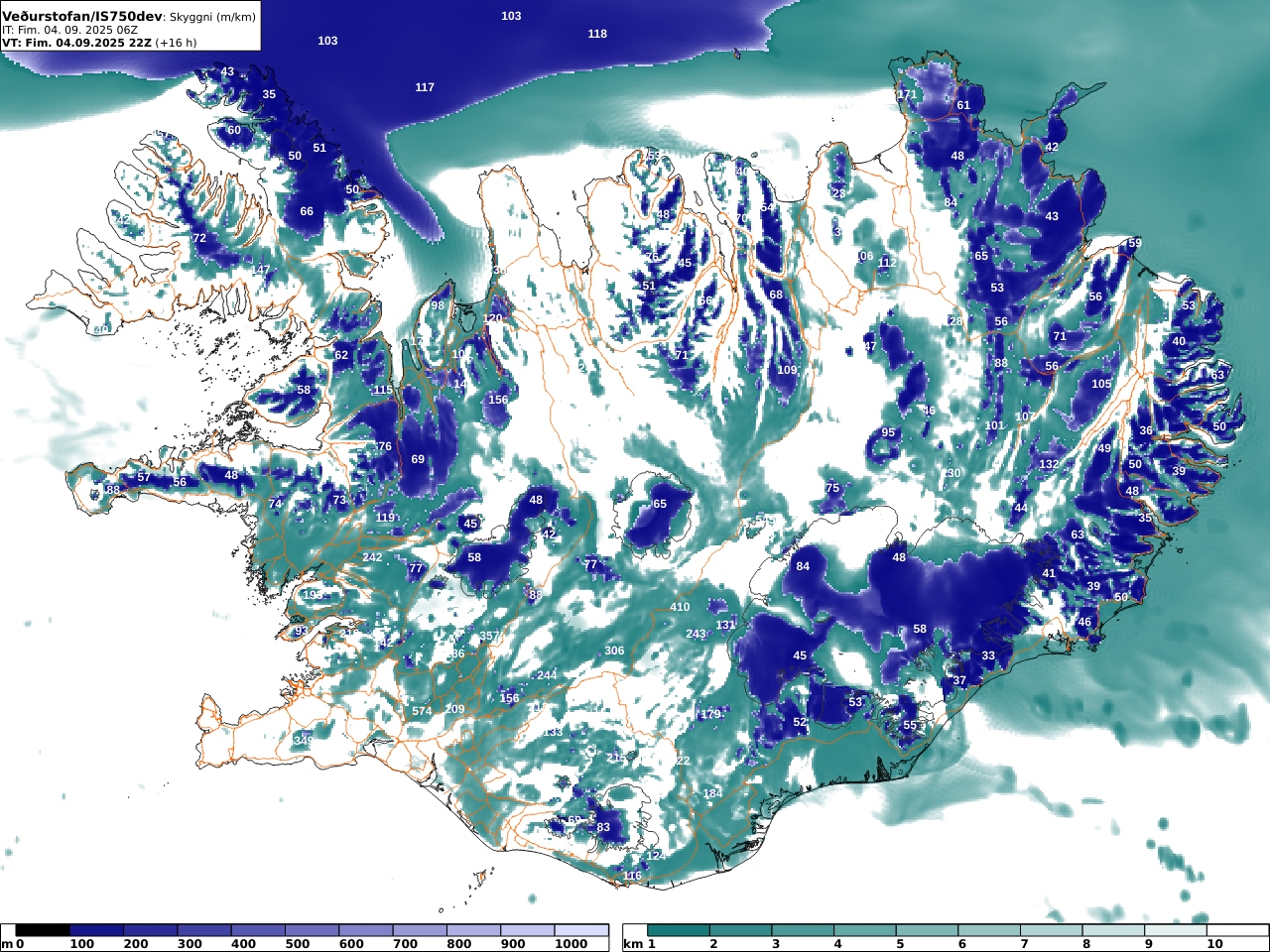1270x952 pixels.
Task: Click the visibility value 184 on the map
Action: pyautogui.click(x=712, y=793)
